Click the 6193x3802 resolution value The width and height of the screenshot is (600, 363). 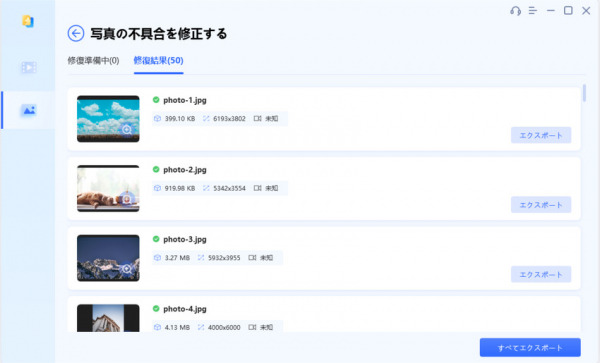click(229, 119)
